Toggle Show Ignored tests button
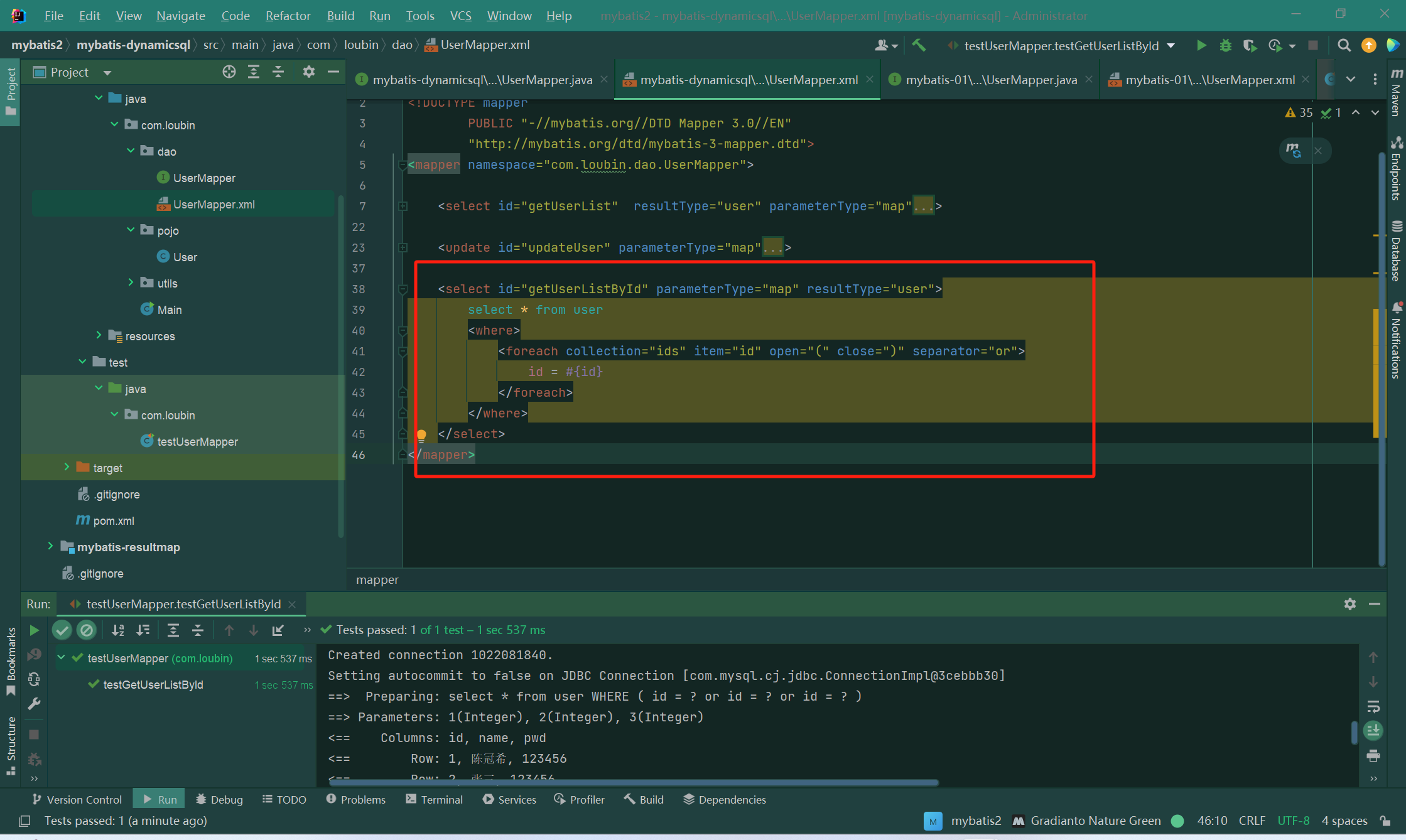Image resolution: width=1406 pixels, height=840 pixels. [87, 630]
